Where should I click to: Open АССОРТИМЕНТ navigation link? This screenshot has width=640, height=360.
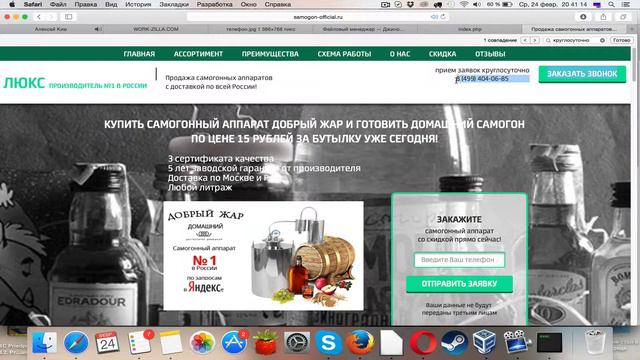pos(198,54)
